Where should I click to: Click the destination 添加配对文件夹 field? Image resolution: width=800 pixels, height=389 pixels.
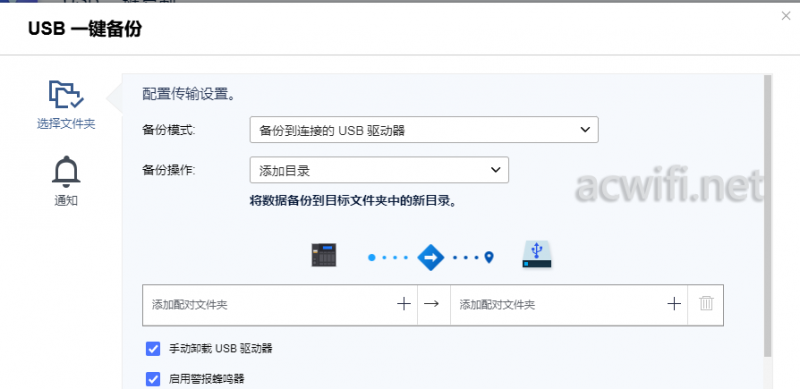point(568,305)
